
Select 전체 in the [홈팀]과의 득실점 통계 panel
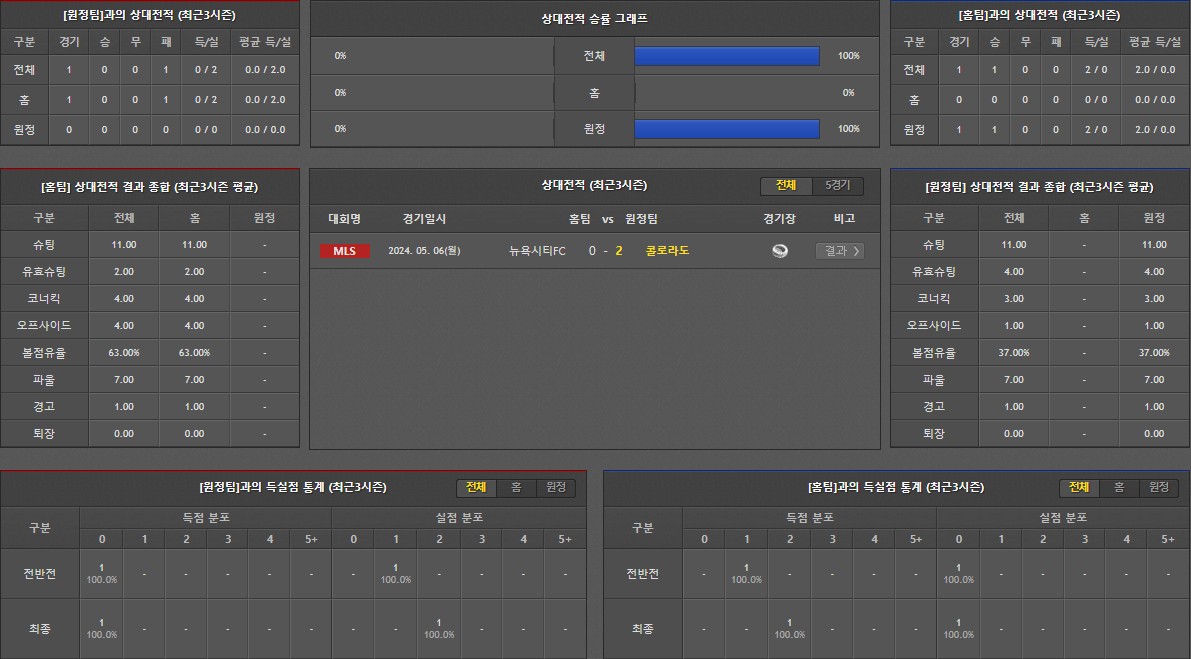click(1079, 487)
